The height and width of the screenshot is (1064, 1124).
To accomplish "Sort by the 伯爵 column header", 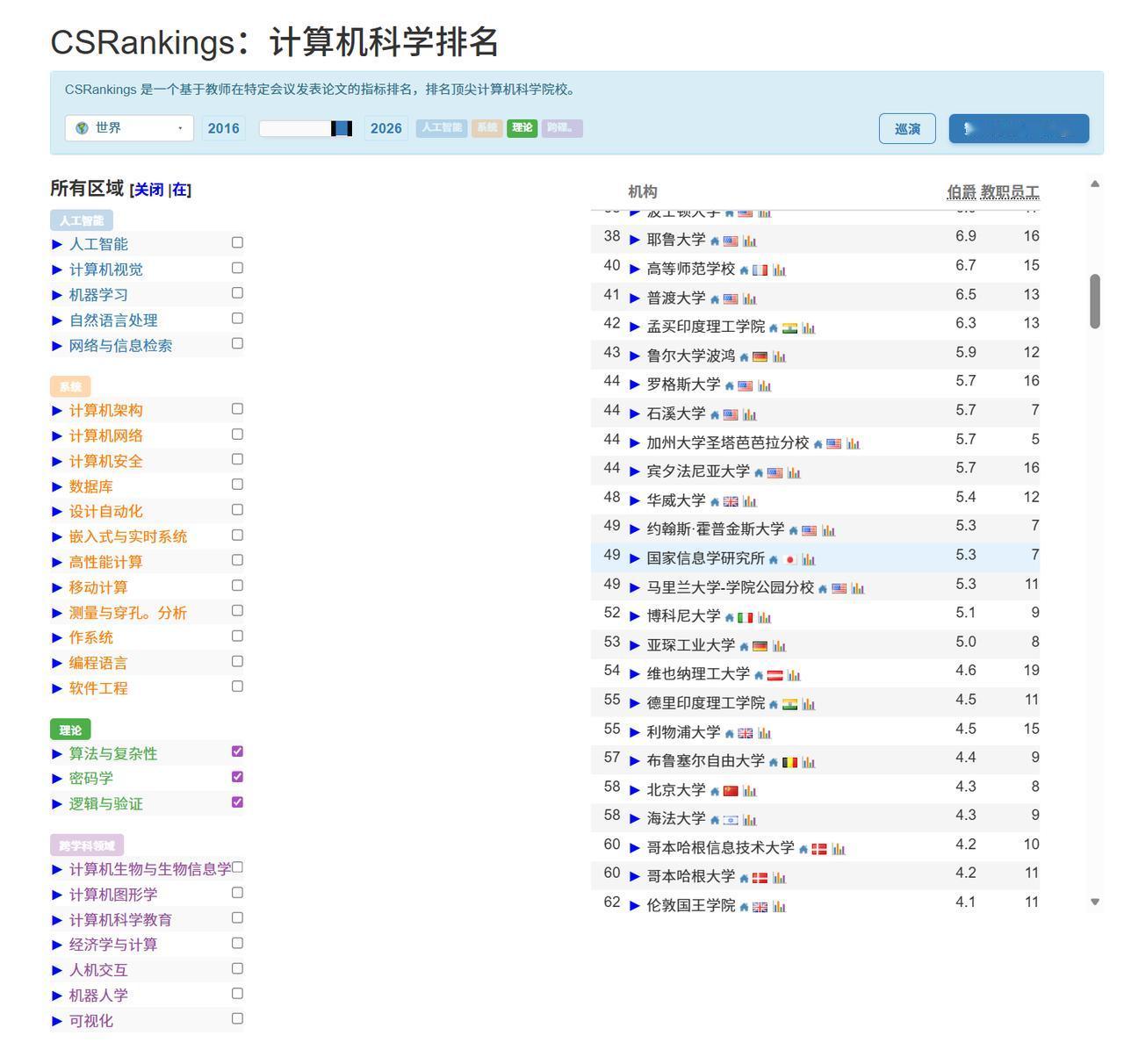I will click(962, 191).
